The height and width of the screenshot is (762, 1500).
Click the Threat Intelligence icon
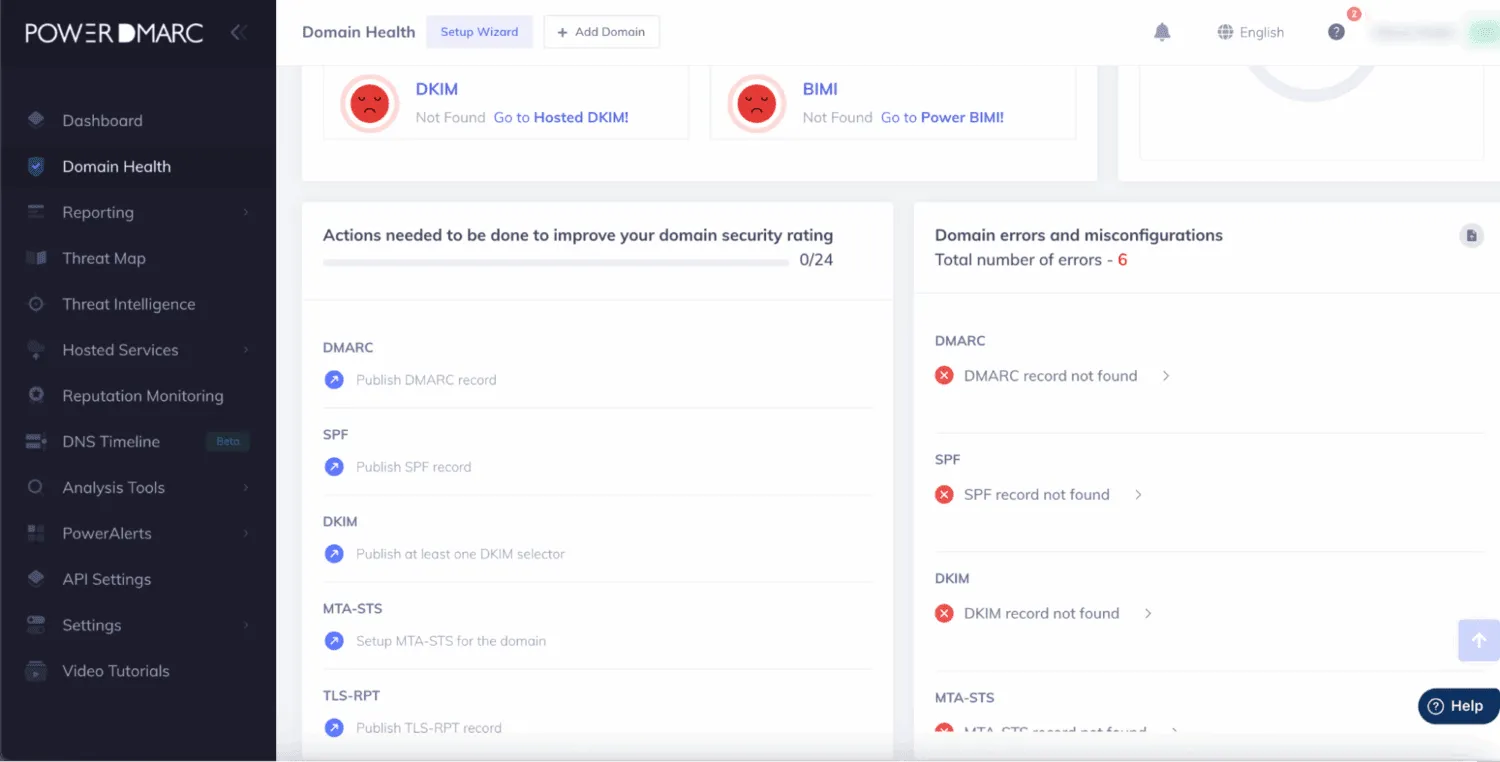[36, 304]
